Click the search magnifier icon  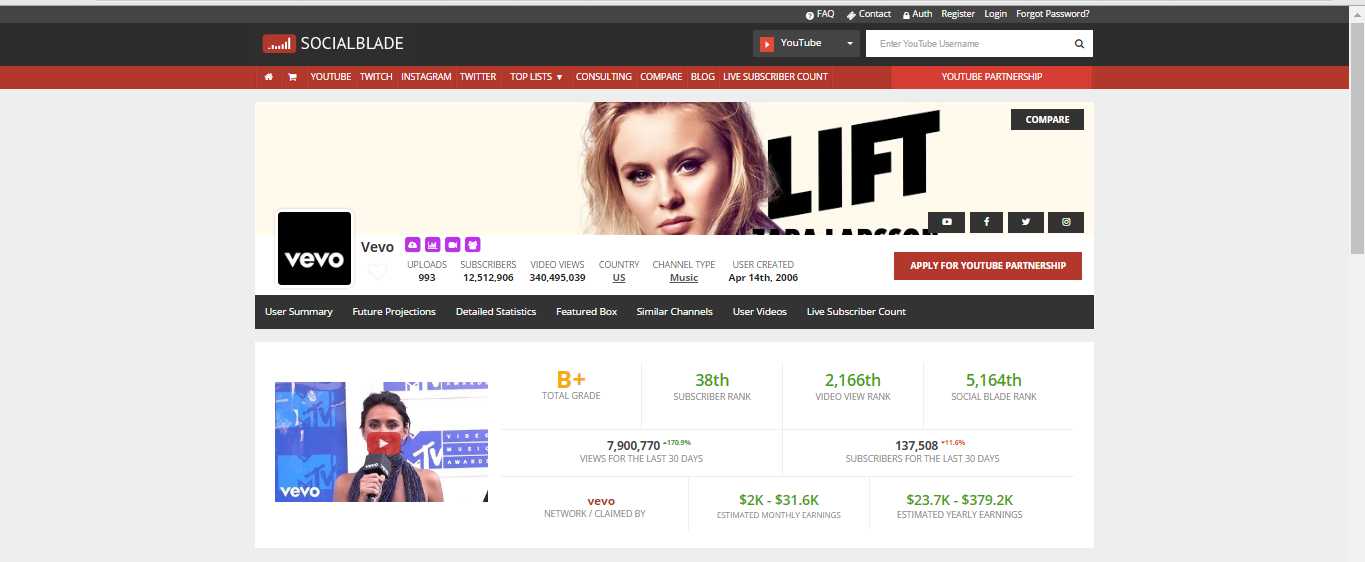(x=1079, y=44)
